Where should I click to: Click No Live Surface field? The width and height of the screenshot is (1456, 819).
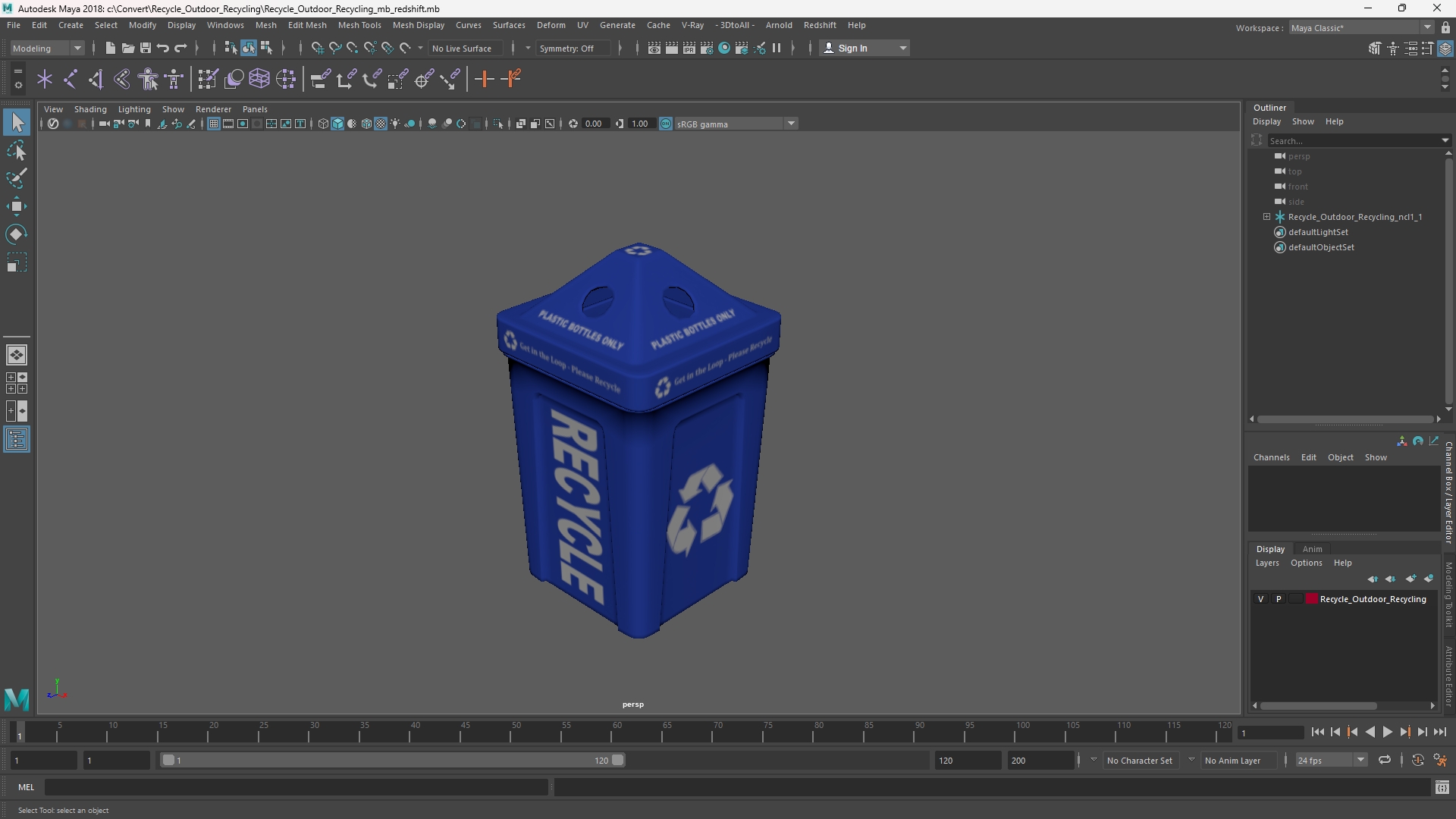pyautogui.click(x=464, y=48)
